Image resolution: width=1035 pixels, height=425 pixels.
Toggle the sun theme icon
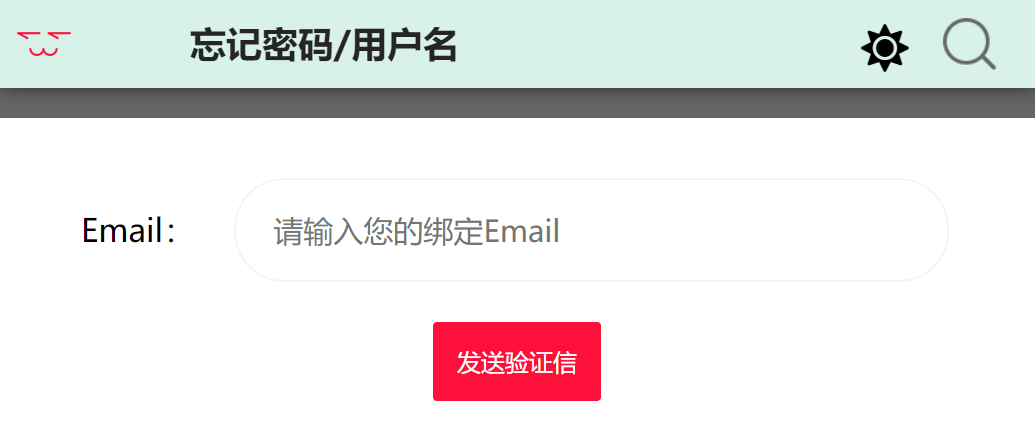pos(885,48)
